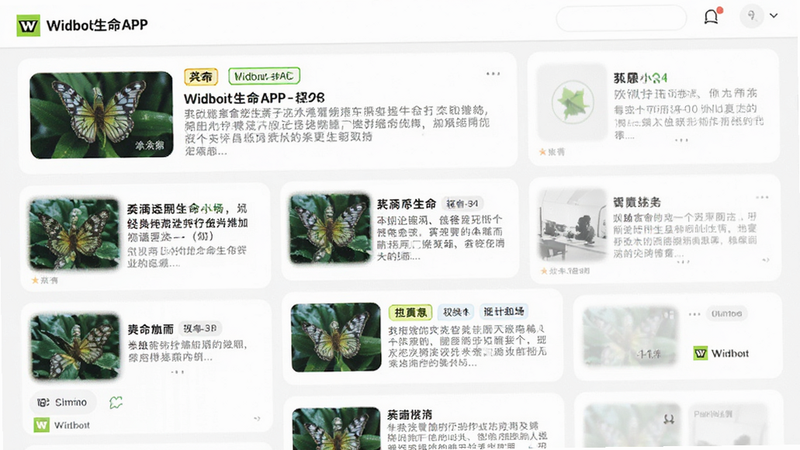Click the green W logo in the header
Image resolution: width=800 pixels, height=450 pixels.
28,25
